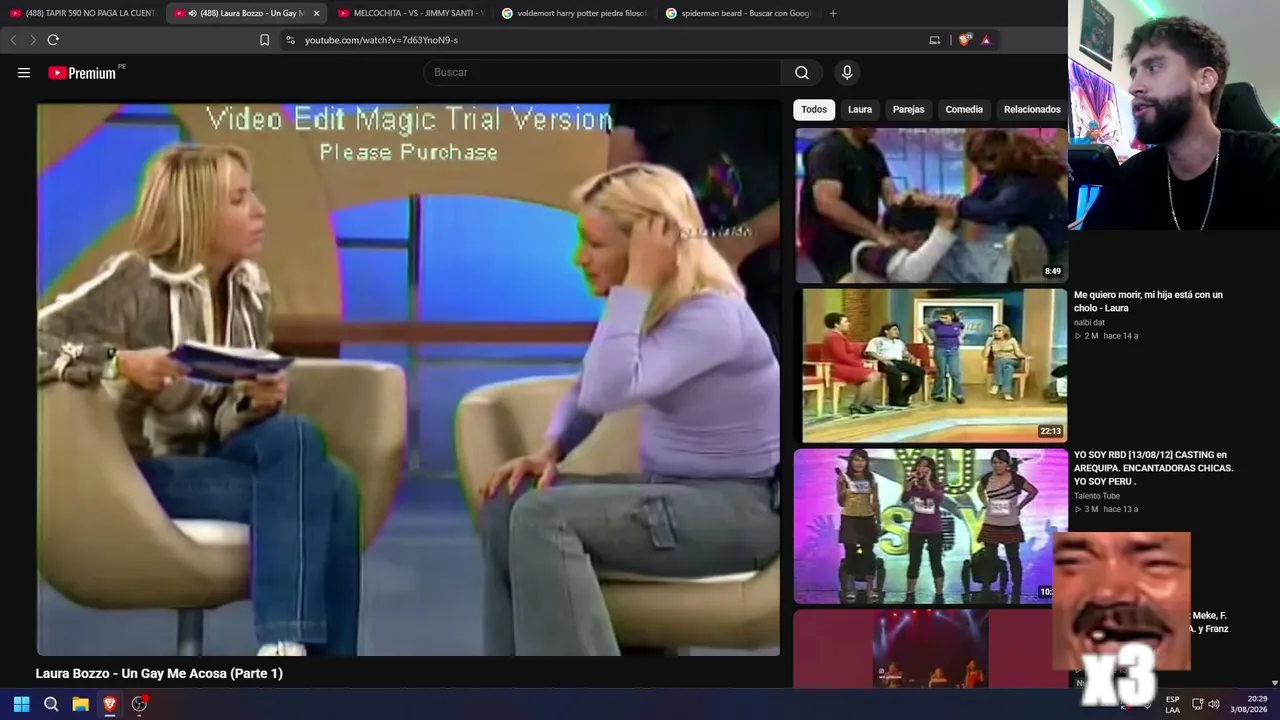Open 'YO SOY RBD CASTING en AREQUIPA' title
The width and height of the screenshot is (1280, 720).
[x=1153, y=468]
